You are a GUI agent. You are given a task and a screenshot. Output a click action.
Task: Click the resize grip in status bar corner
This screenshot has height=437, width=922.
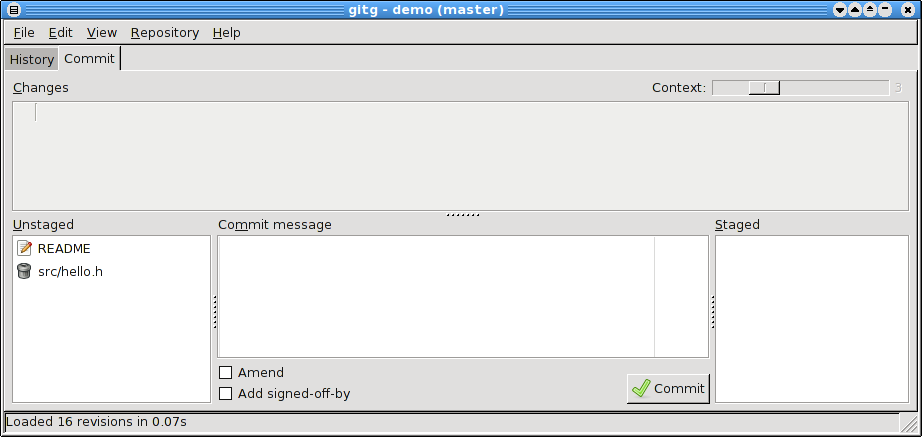point(907,422)
